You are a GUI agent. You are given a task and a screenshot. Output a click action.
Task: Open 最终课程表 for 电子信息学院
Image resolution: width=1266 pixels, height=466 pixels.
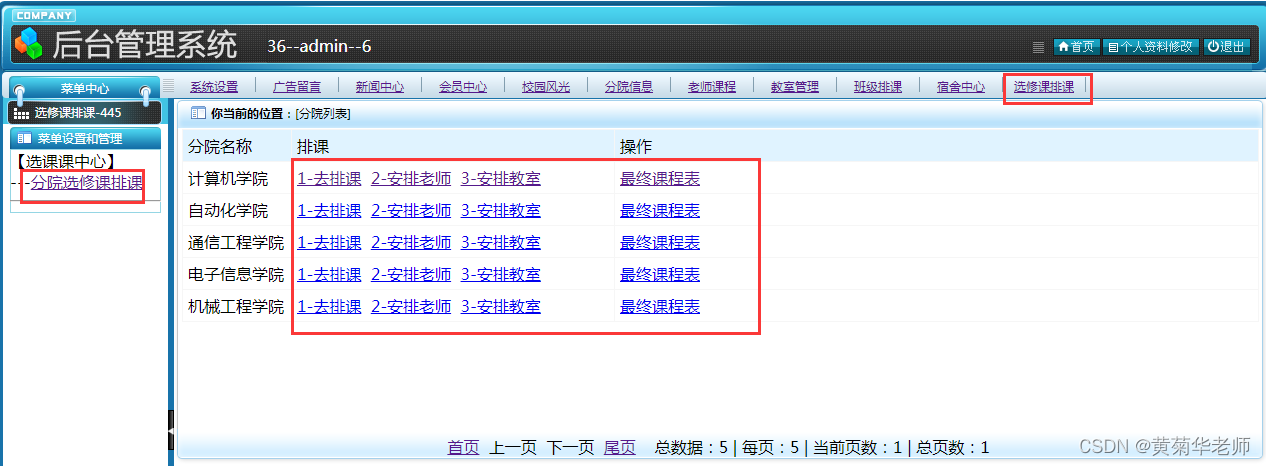[660, 275]
